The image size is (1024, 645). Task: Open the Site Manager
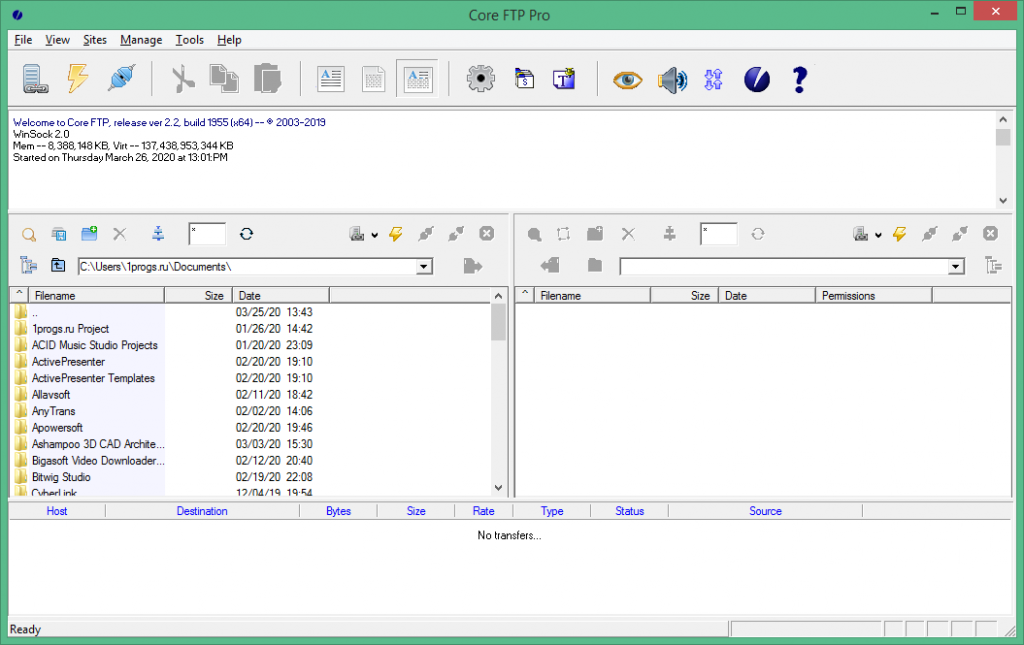coord(34,78)
